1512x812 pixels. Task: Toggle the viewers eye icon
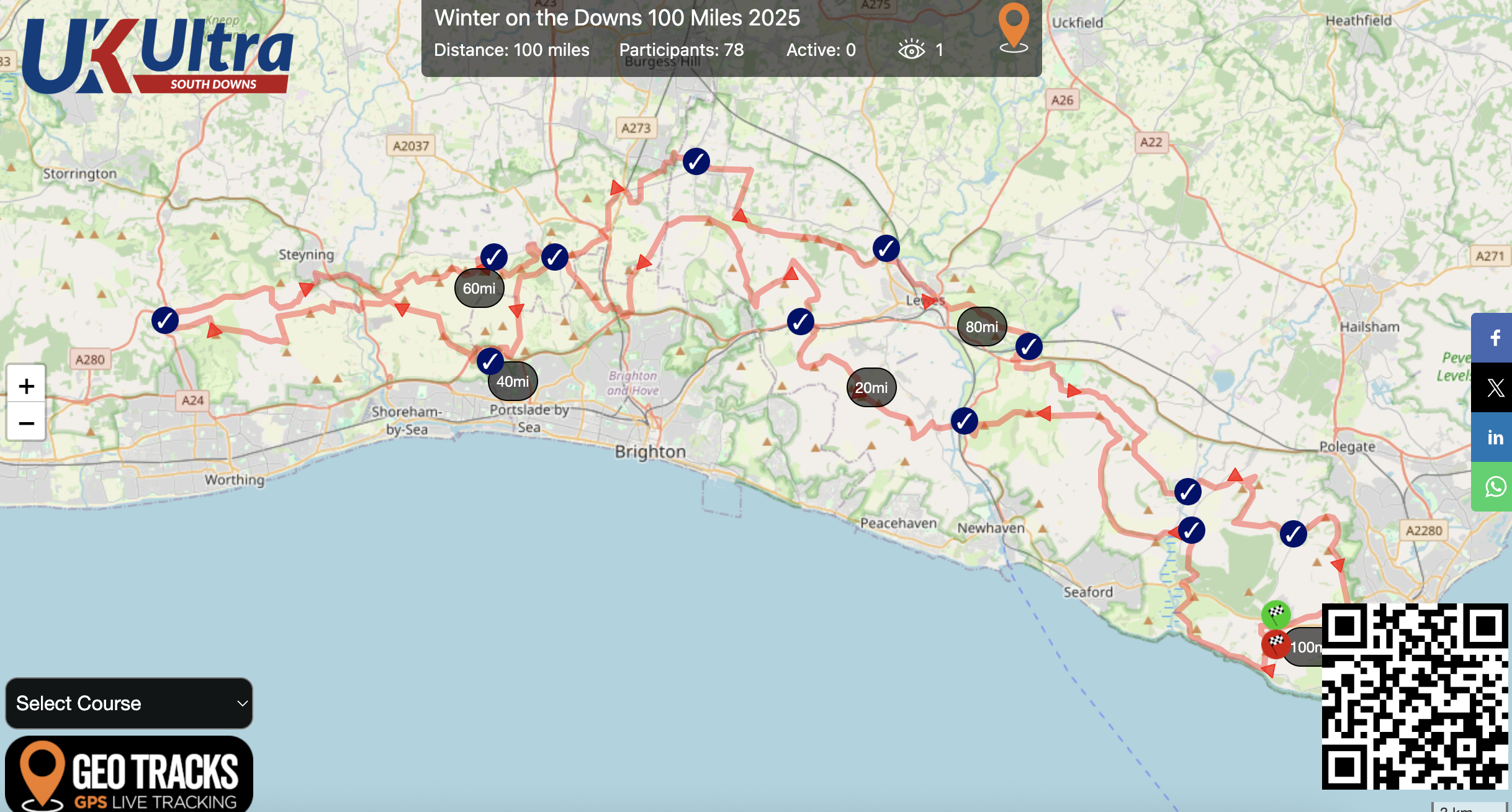tap(911, 50)
